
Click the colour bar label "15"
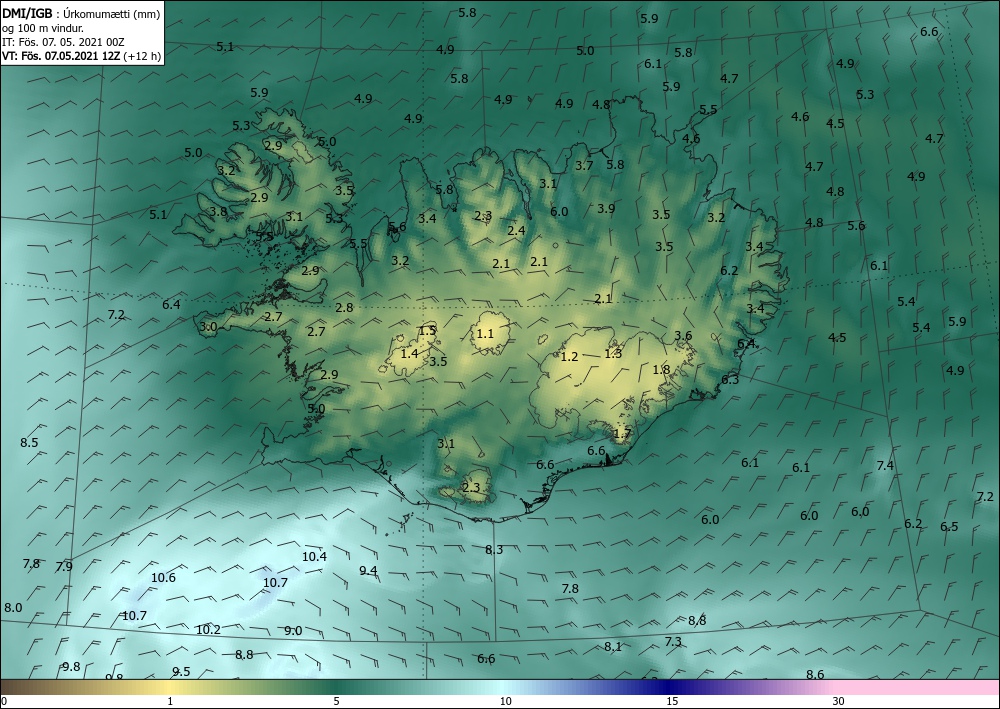[x=672, y=702]
